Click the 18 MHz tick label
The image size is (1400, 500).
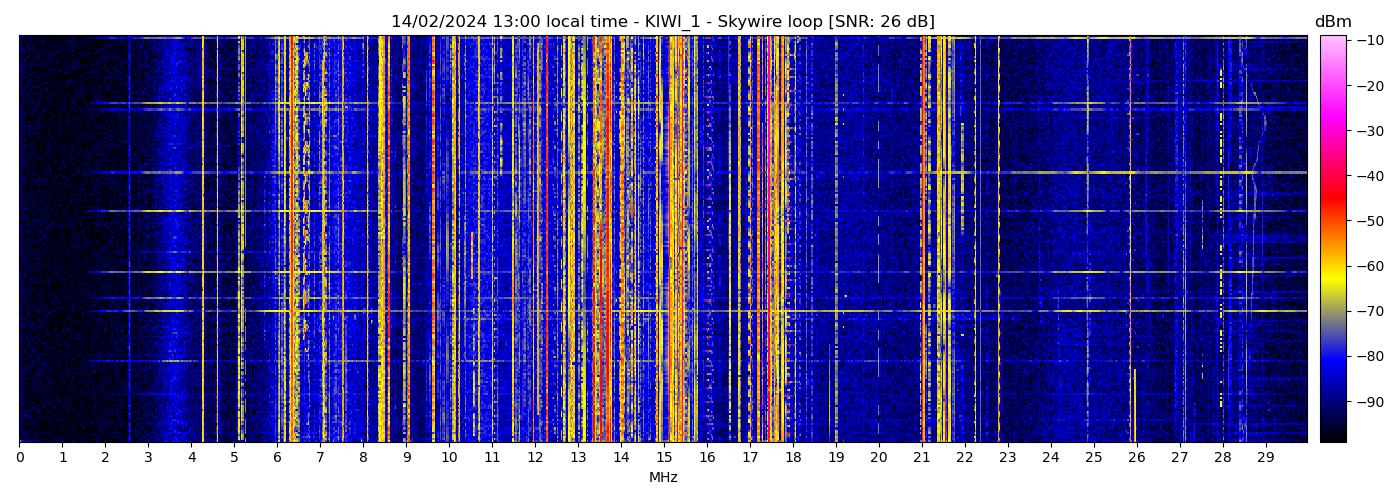click(x=793, y=457)
